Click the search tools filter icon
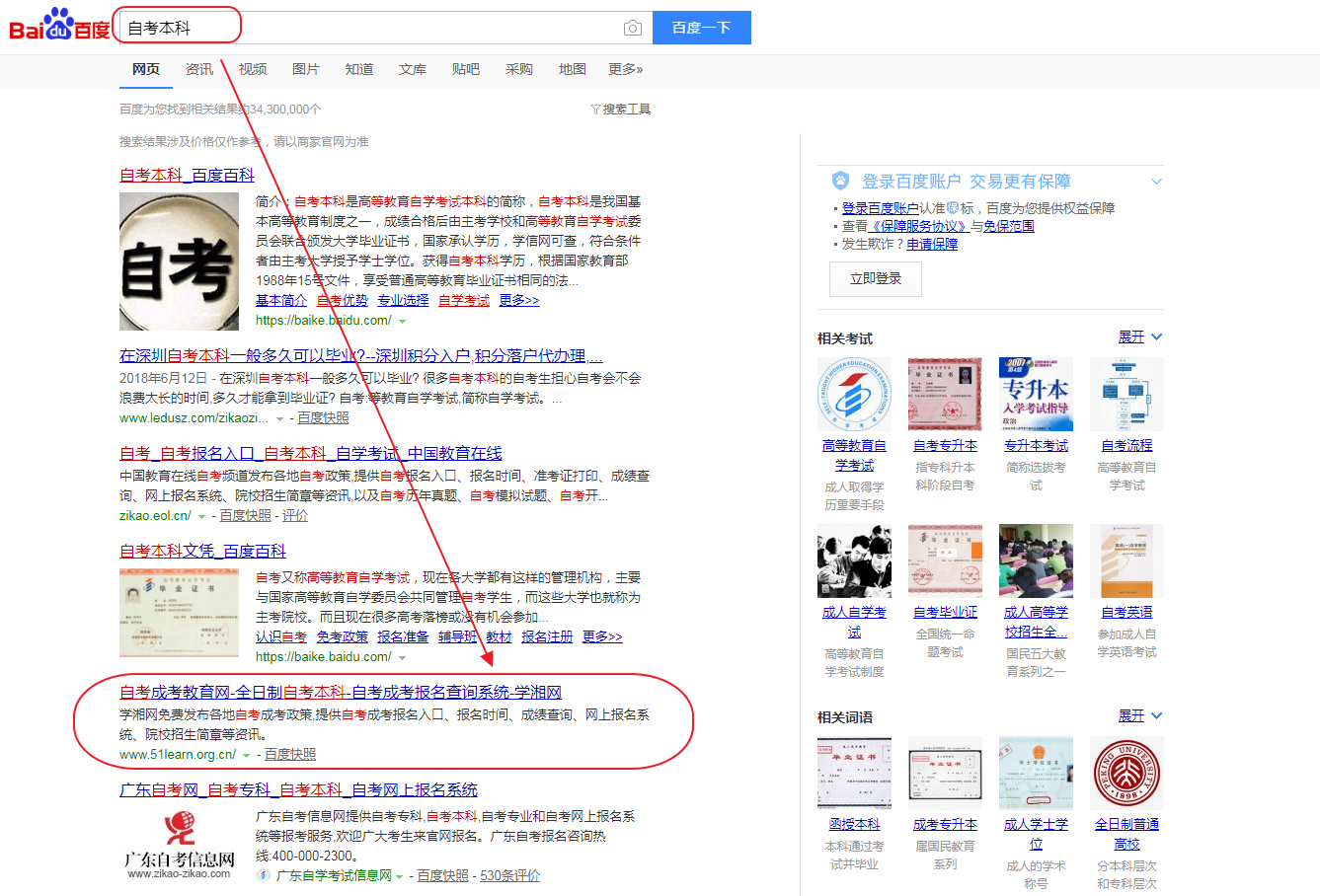 [595, 110]
